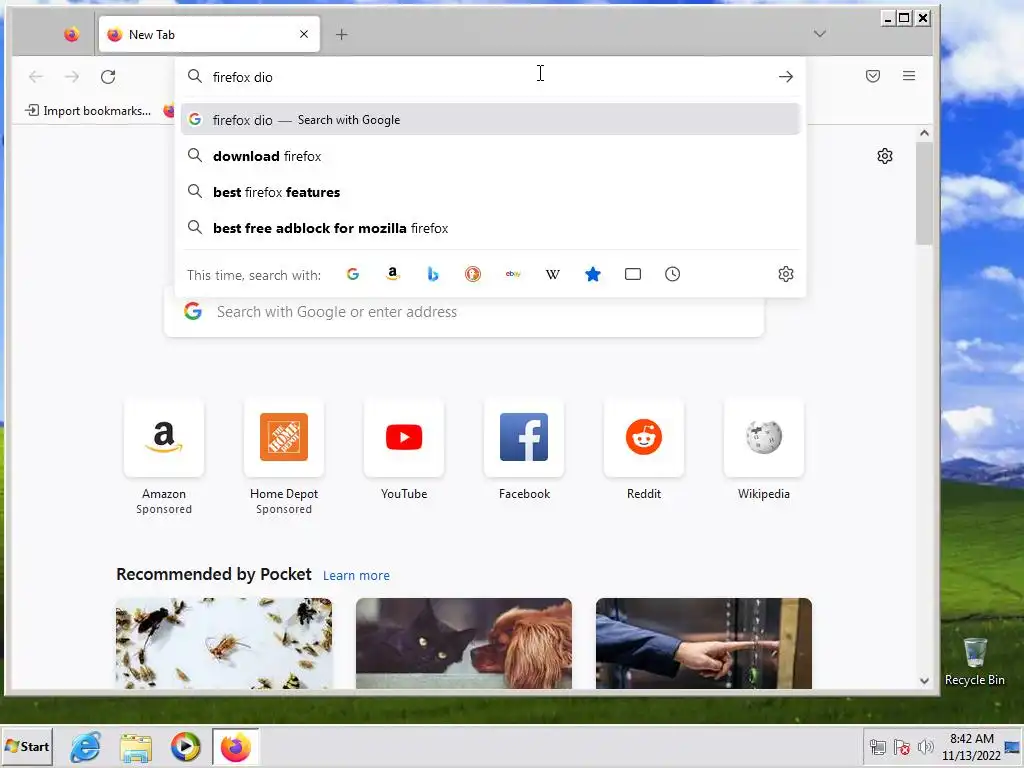Go back one page
1024x768 pixels.
click(x=36, y=76)
